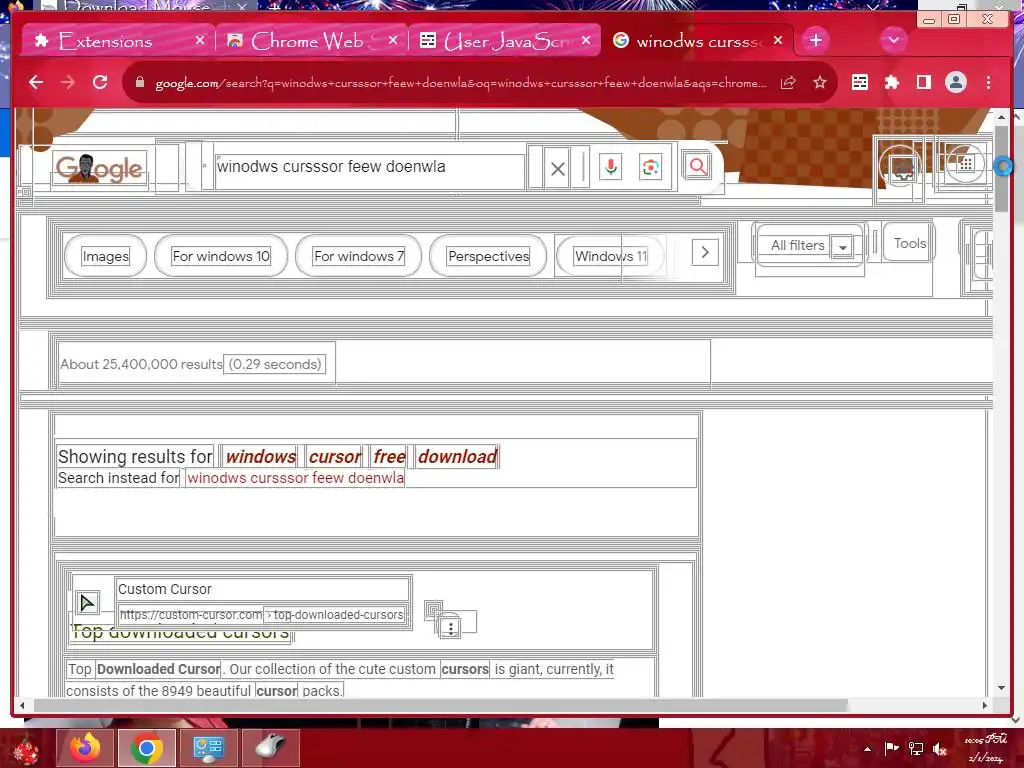The height and width of the screenshot is (768, 1024).
Task: Show more filter chips with arrow
Action: coord(705,252)
